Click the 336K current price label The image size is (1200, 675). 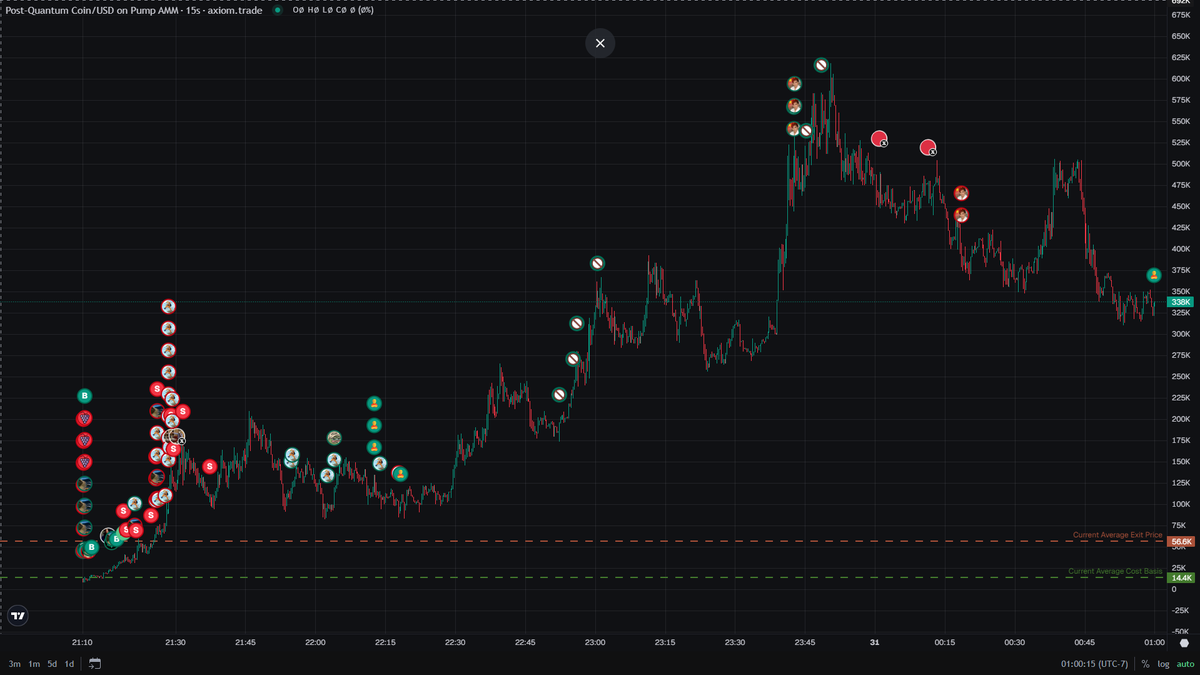click(1181, 302)
